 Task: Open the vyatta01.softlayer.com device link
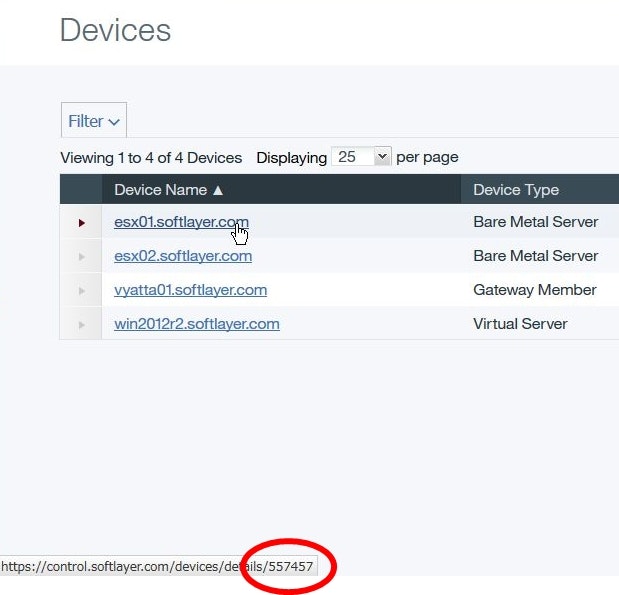190,290
